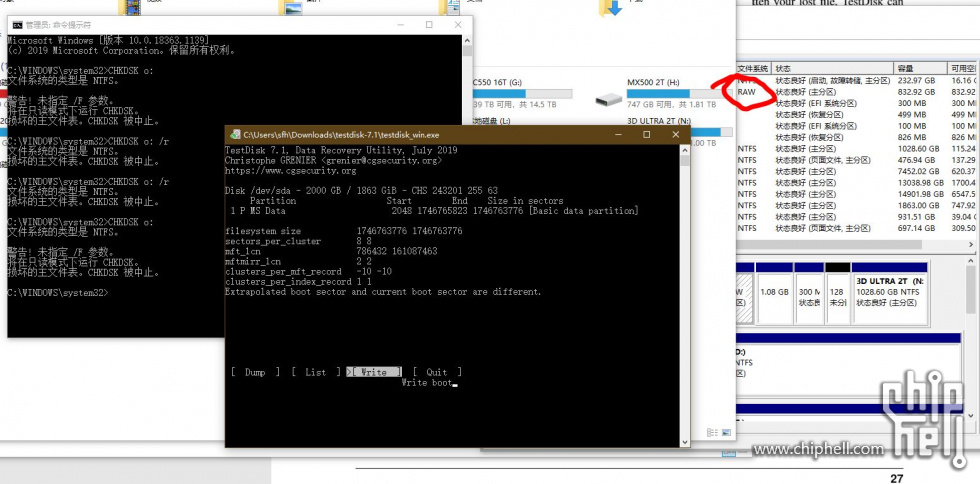The height and width of the screenshot is (484, 980).
Task: Select the RAW 832.92 GB volume row
Action: (856, 92)
